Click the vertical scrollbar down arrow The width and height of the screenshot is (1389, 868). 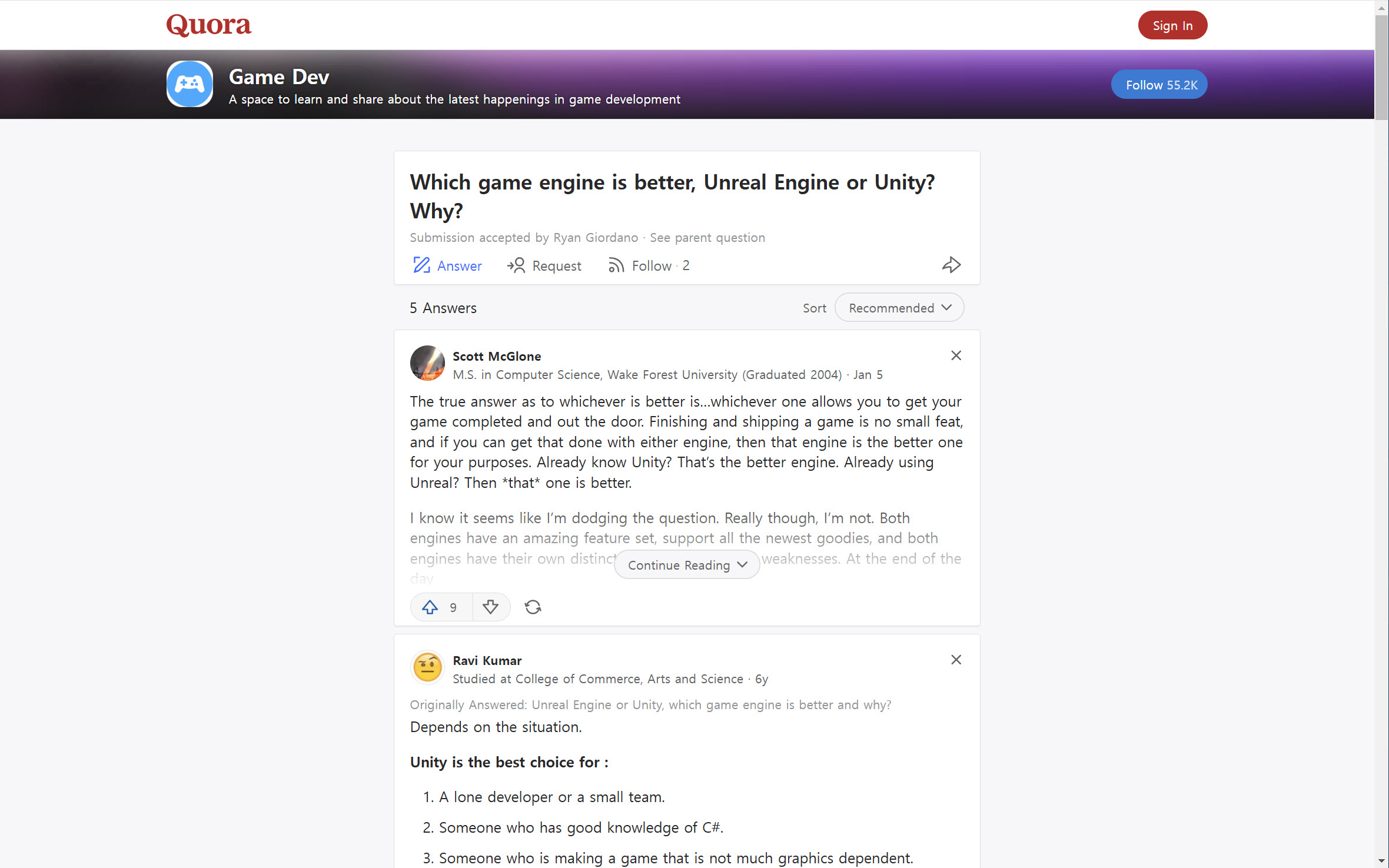1381,861
